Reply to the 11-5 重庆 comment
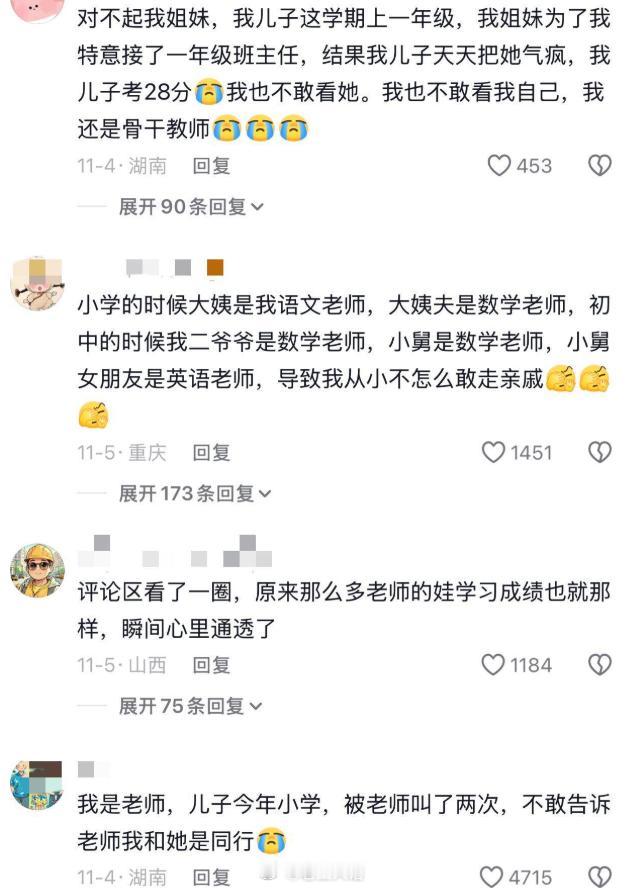 pos(211,452)
